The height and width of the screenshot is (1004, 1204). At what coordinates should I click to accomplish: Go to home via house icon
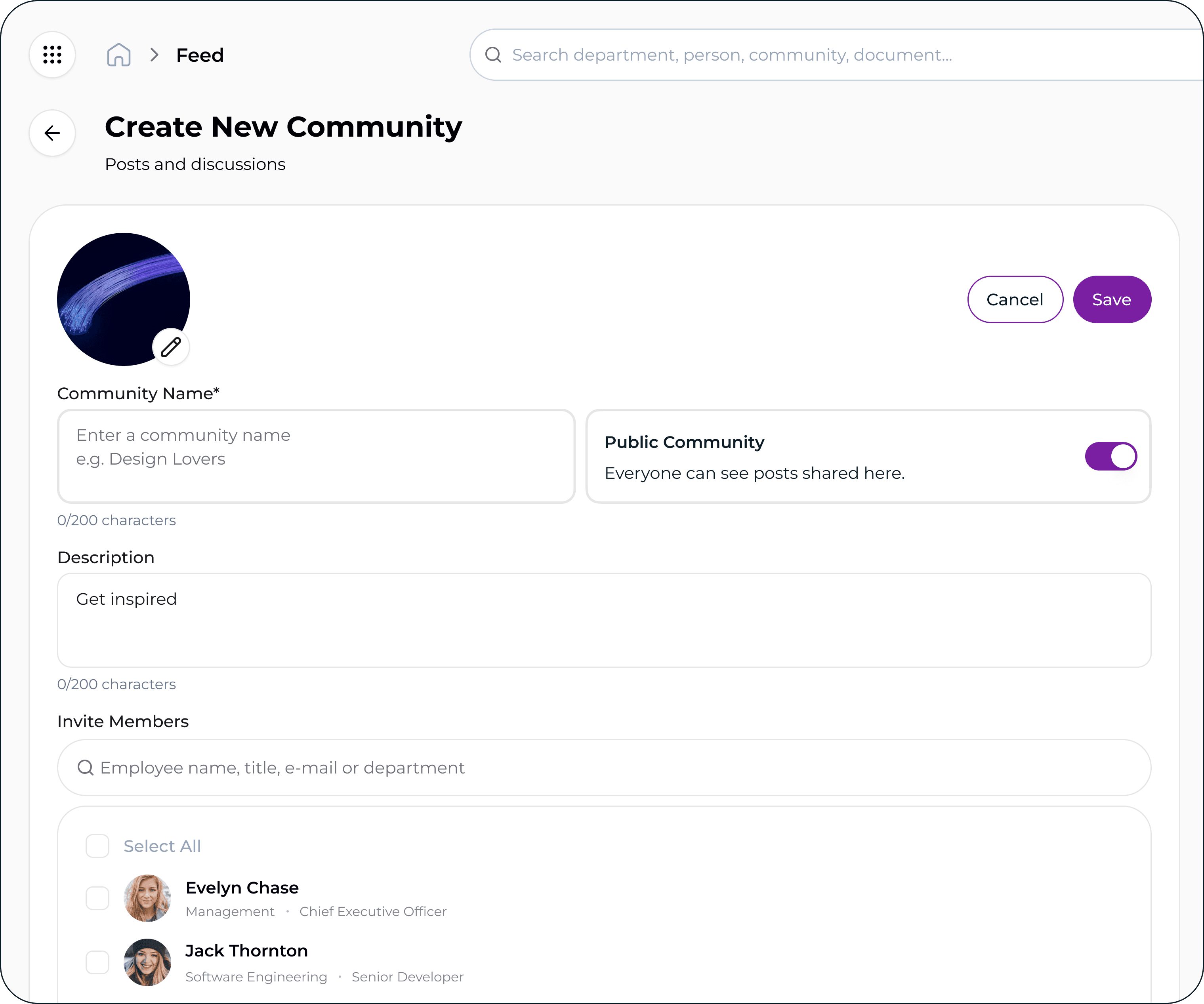(x=119, y=55)
